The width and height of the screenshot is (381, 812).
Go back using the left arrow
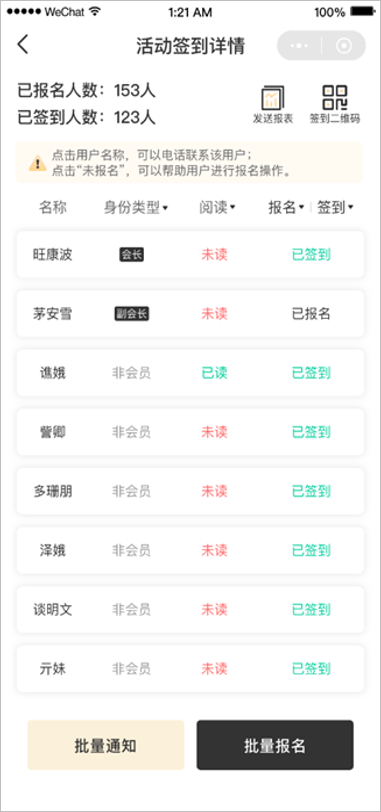pyautogui.click(x=22, y=45)
